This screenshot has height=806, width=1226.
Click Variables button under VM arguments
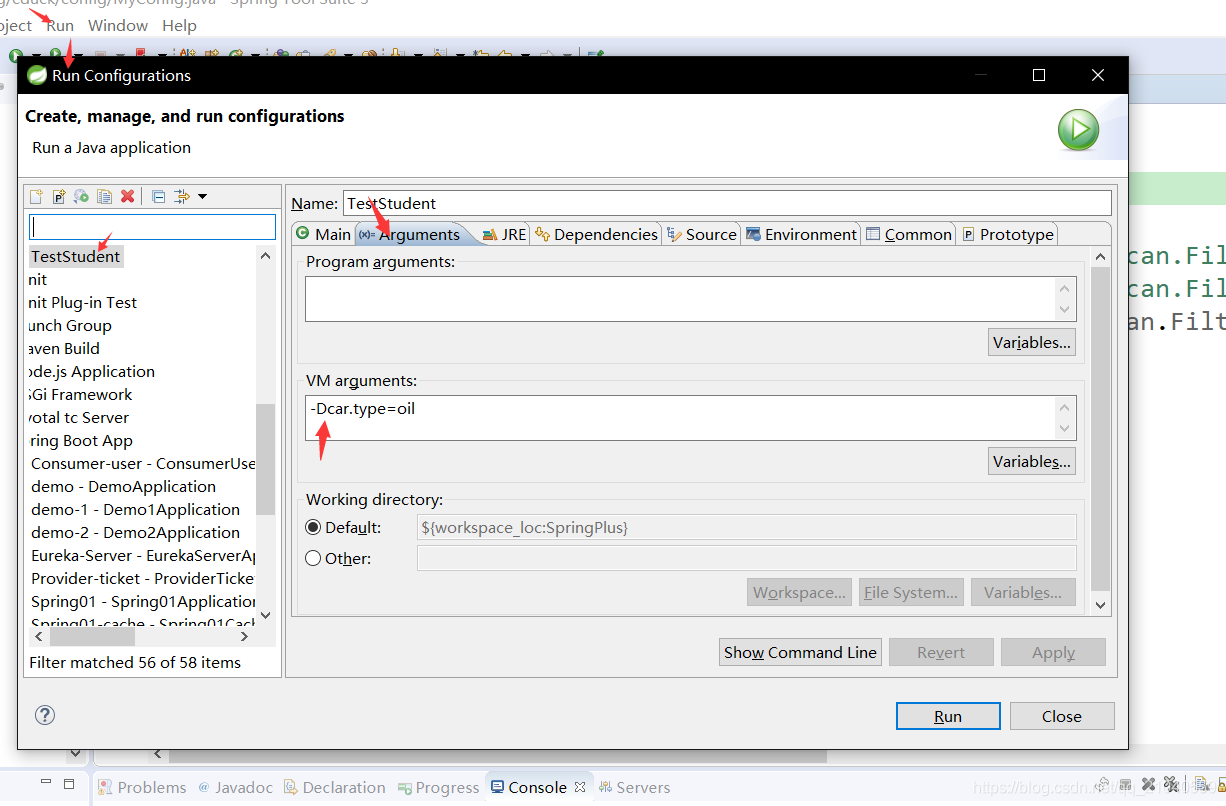coord(1032,461)
